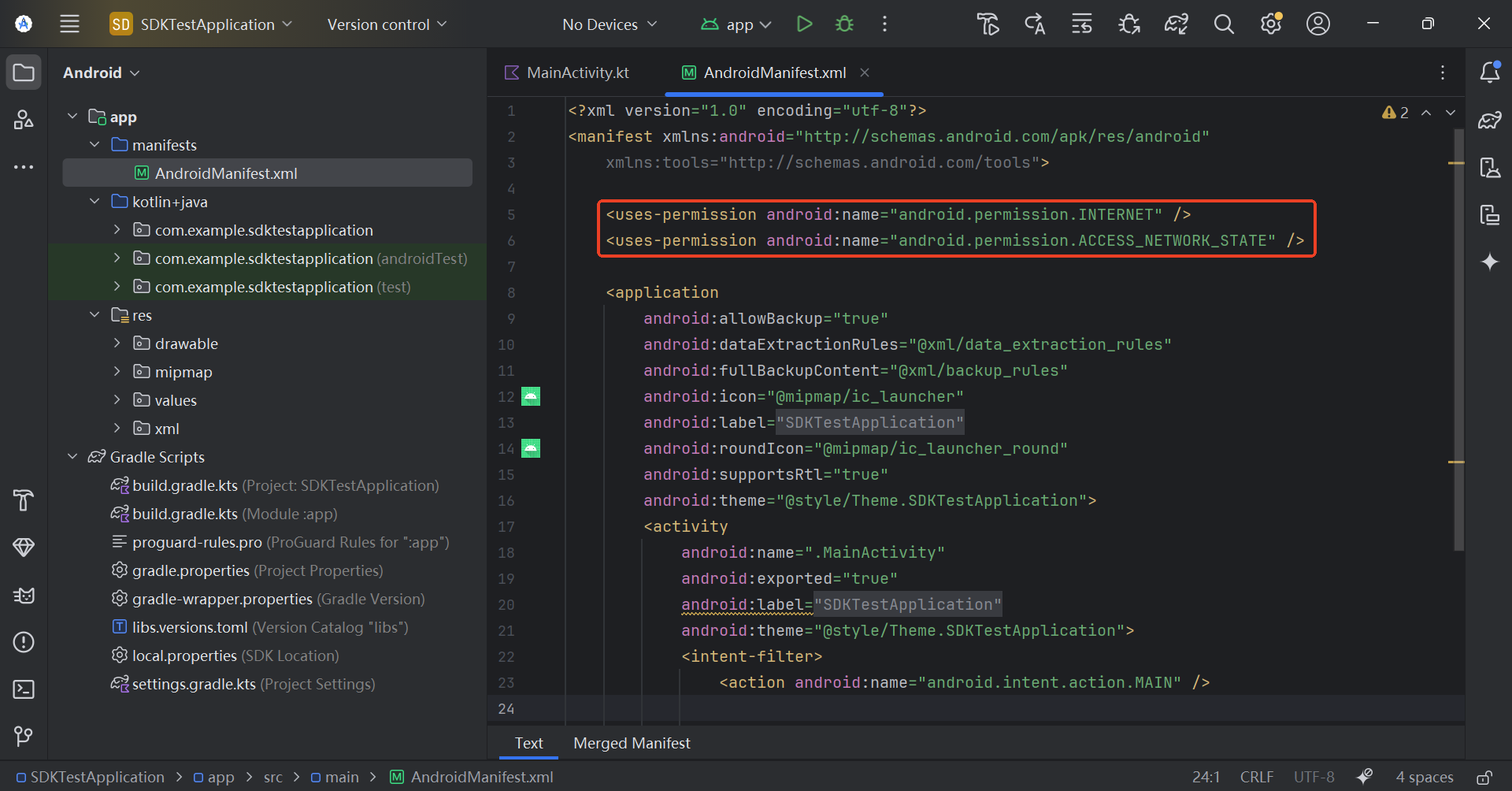Show notifications via the bell icon
The image size is (1512, 791).
[x=1490, y=72]
